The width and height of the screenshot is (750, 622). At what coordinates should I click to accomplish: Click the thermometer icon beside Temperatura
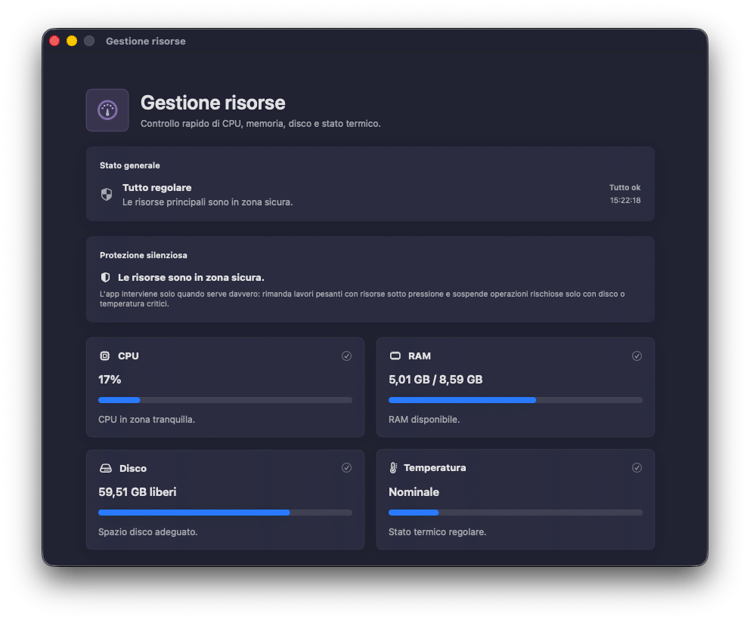(x=393, y=468)
